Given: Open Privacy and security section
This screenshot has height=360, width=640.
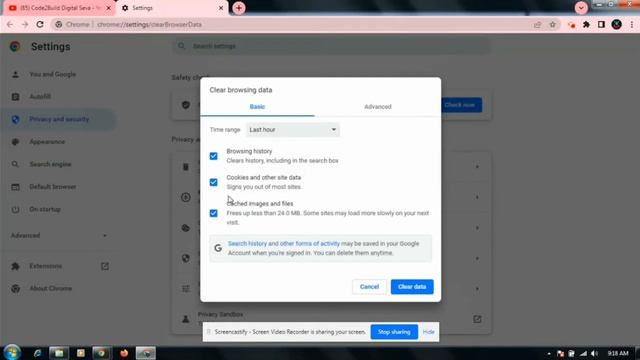Looking at the screenshot, I should pos(59,119).
